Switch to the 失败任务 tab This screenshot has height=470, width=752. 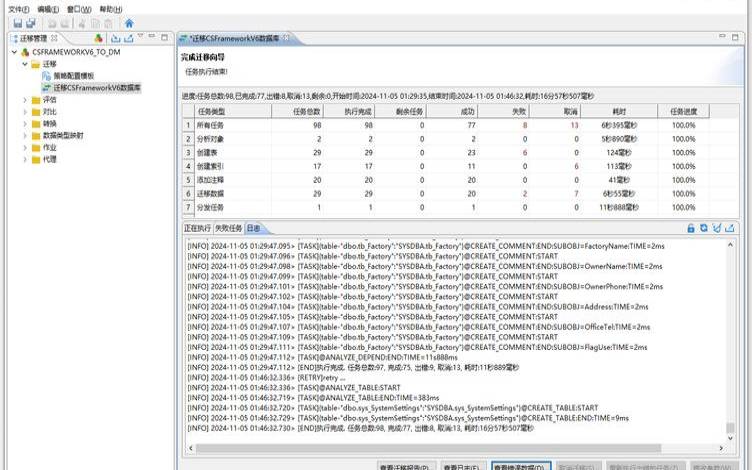click(228, 228)
